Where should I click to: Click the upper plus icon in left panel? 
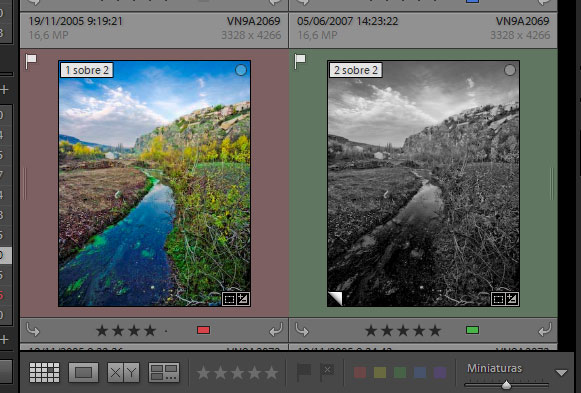pos(4,89)
